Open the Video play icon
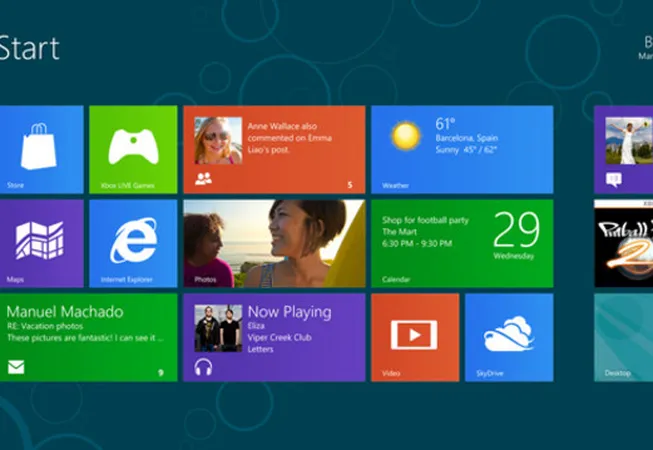The width and height of the screenshot is (653, 450). [x=414, y=335]
